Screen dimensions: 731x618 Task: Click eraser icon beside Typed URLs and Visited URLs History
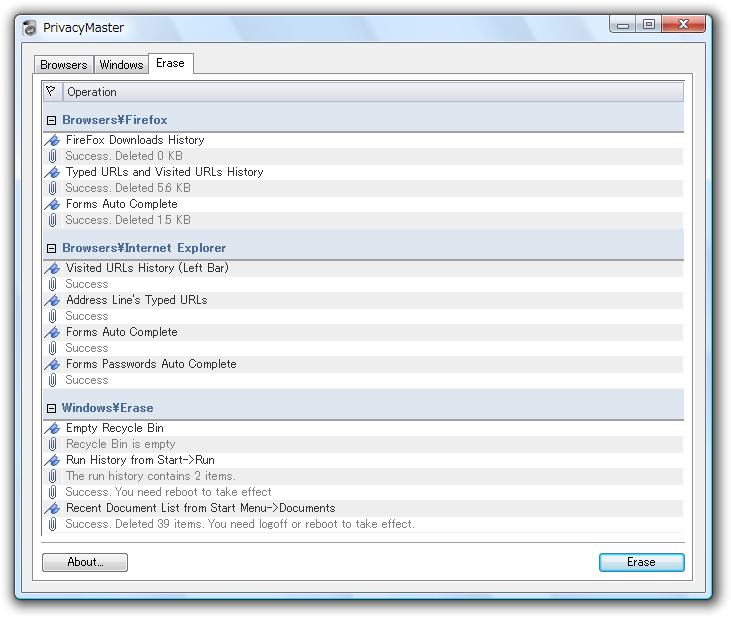tap(53, 172)
